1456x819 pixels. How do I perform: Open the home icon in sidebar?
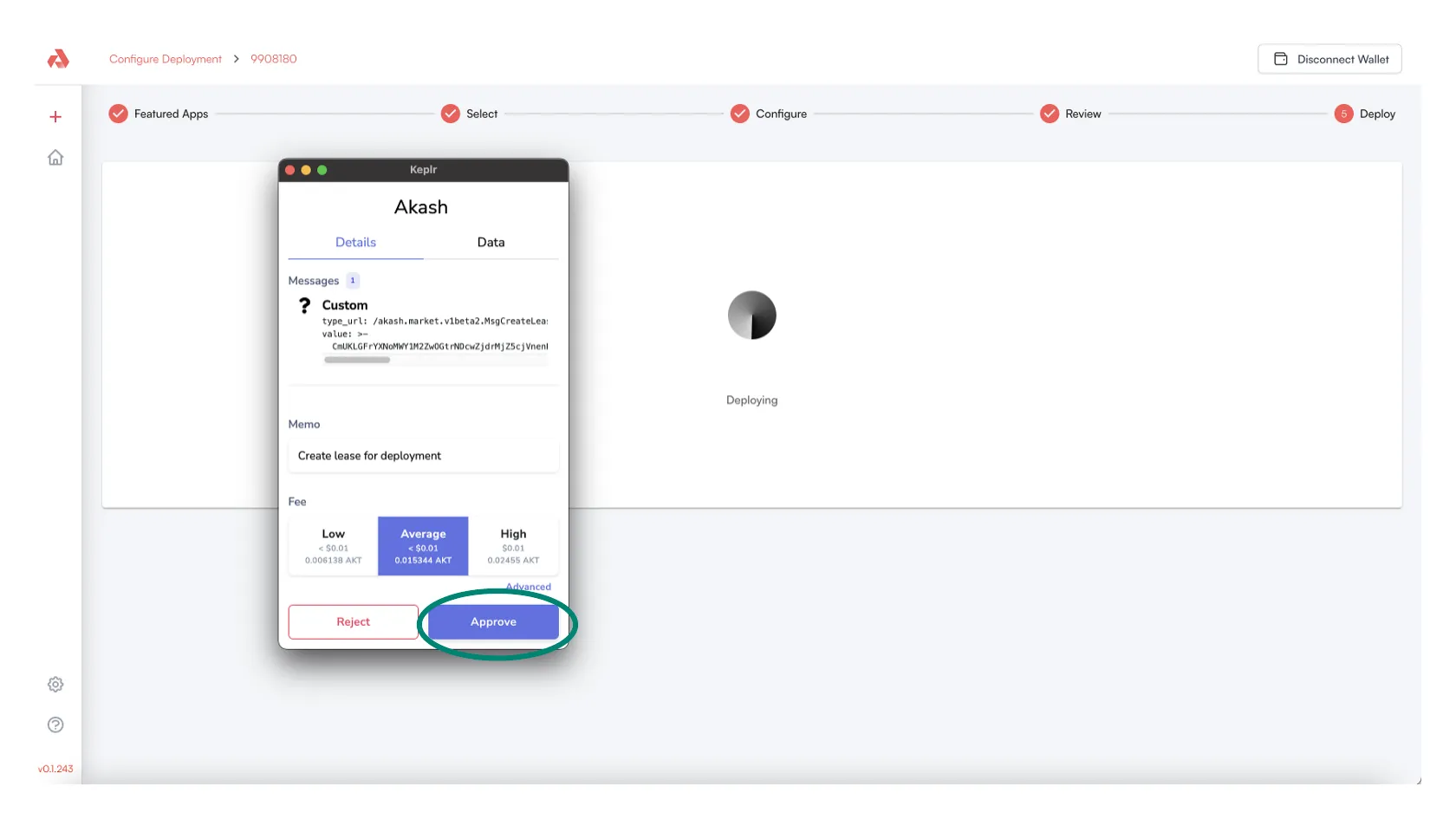point(55,158)
